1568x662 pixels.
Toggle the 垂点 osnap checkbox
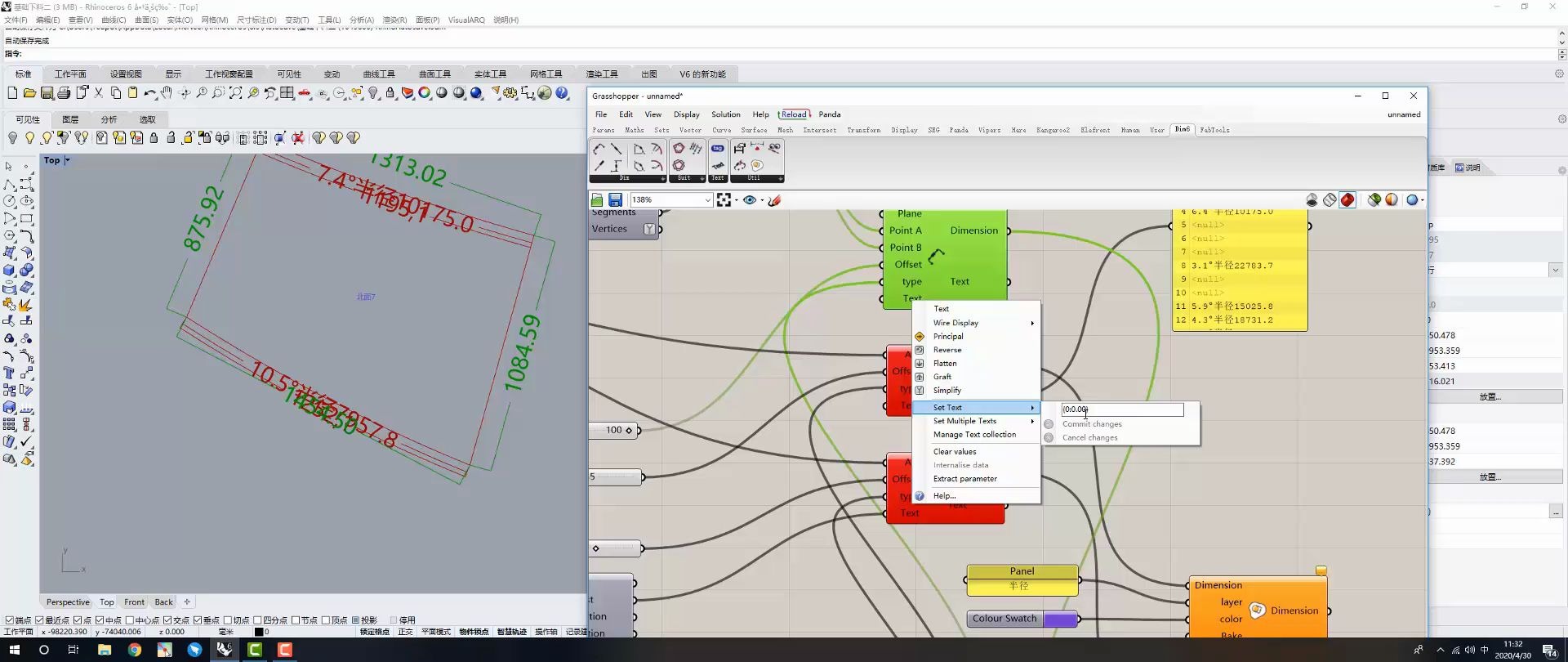198,620
